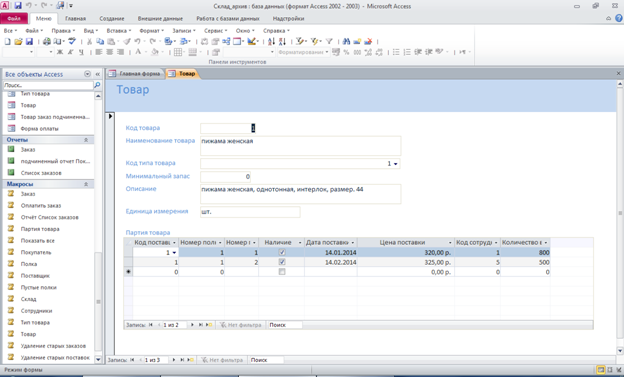Click the Undo arrow in the Menu toolbar
The width and height of the screenshot is (624, 377).
(137, 41)
